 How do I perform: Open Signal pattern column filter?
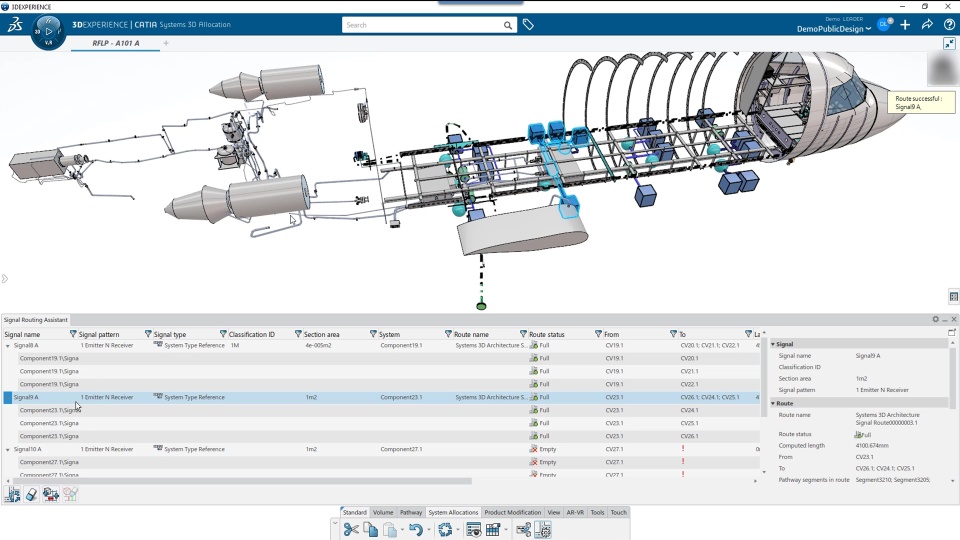click(x=148, y=334)
